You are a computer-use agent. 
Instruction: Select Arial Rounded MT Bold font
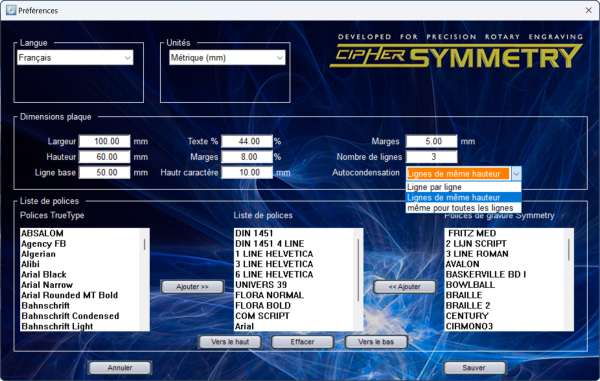[80, 295]
